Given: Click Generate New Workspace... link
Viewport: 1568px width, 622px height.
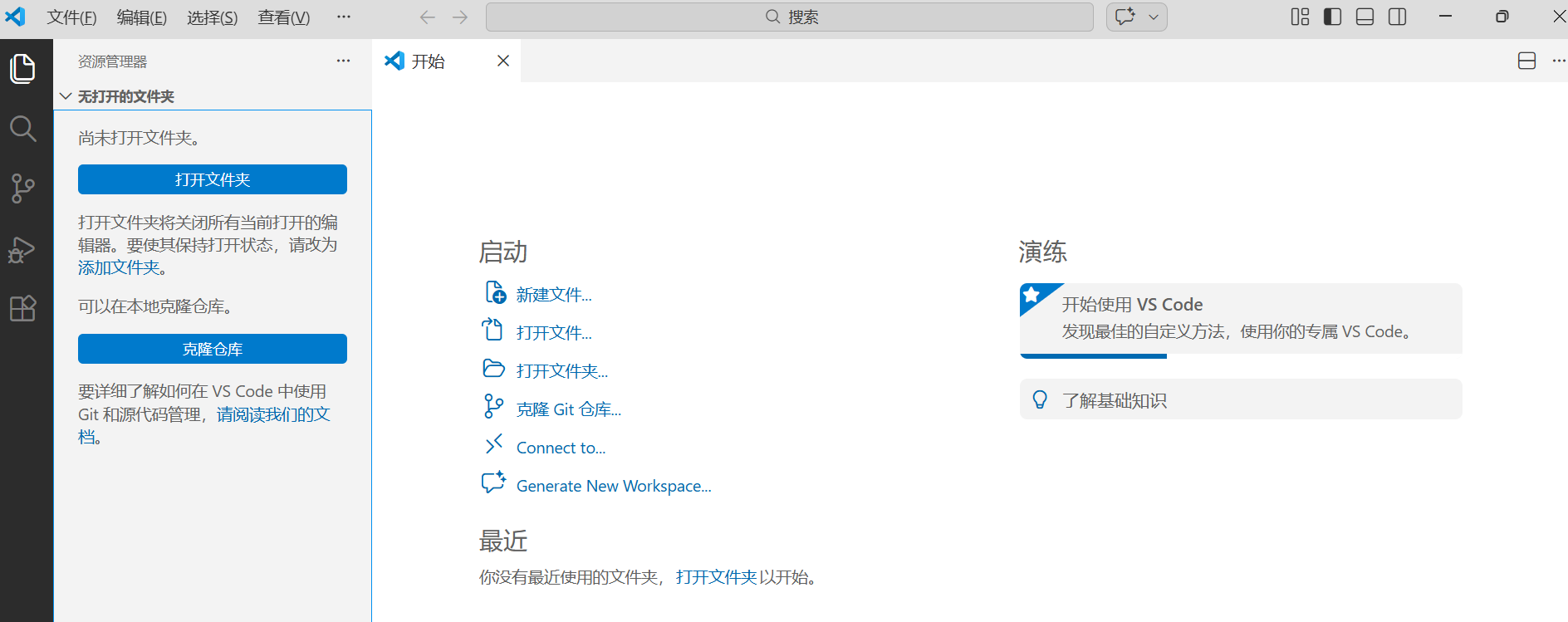Looking at the screenshot, I should 614,486.
